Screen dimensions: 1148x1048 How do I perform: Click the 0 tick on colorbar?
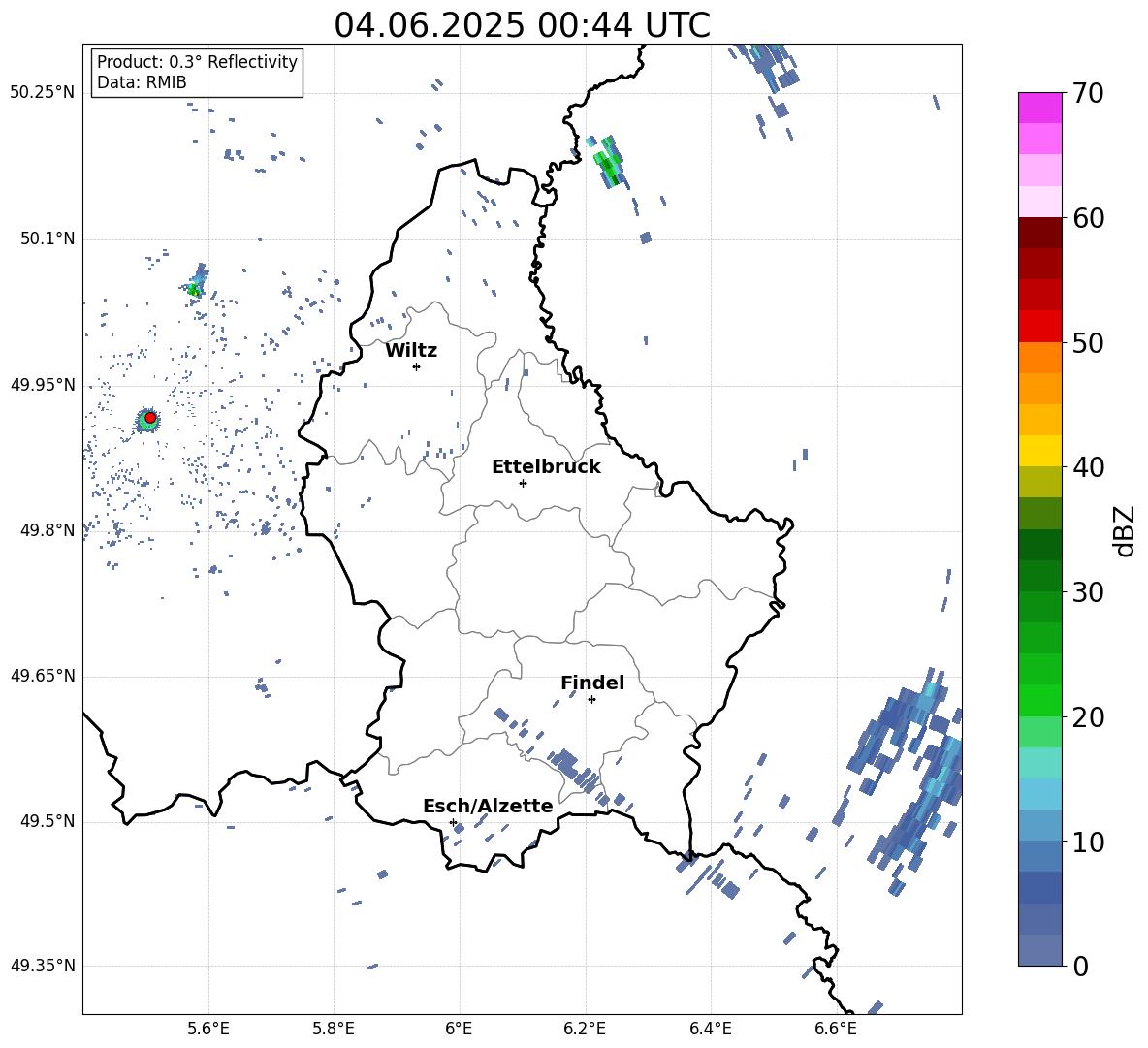pos(1080,966)
